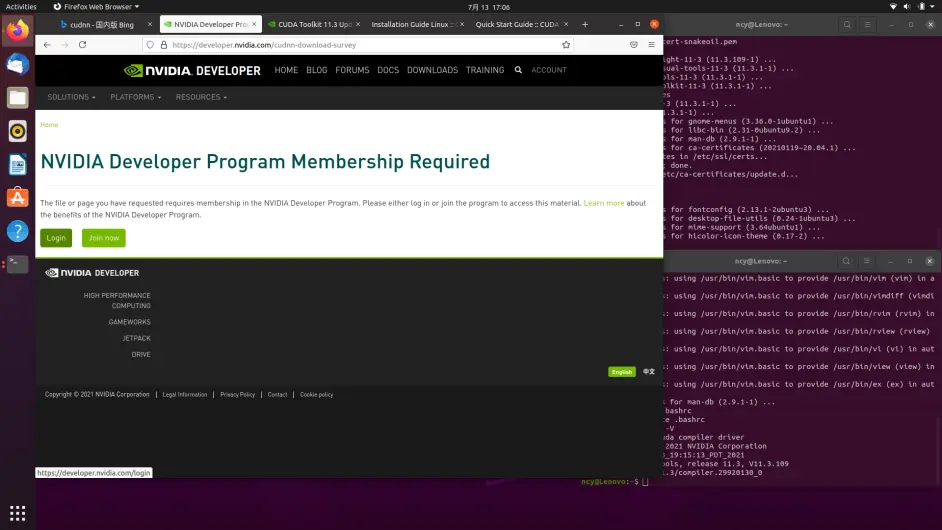Open the DRIVE footer link

click(141, 355)
